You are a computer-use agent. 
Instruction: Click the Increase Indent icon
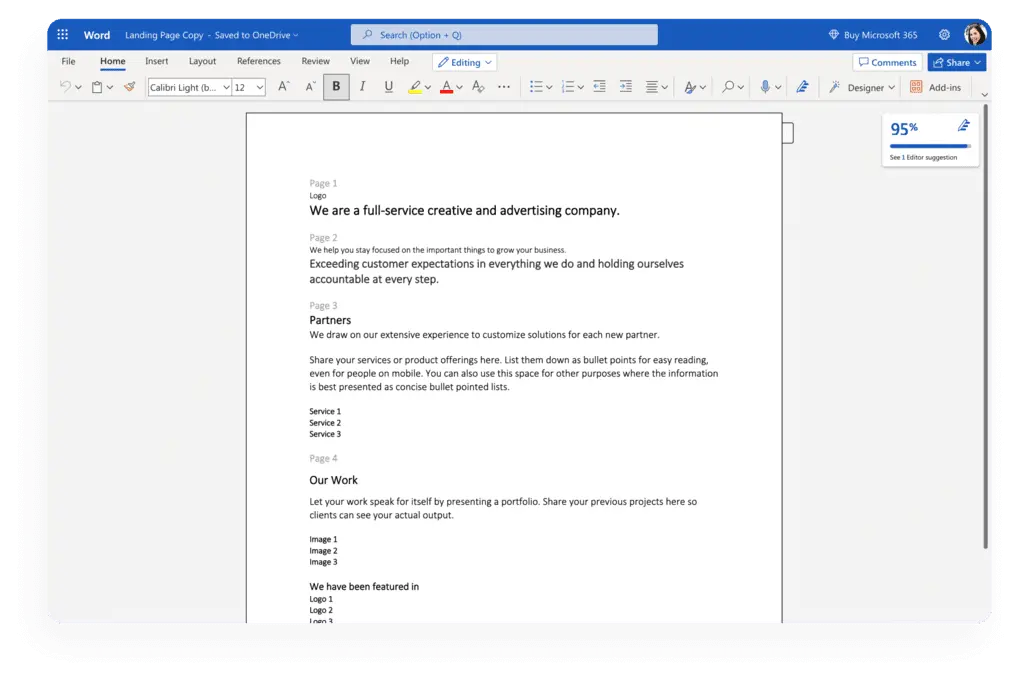[x=626, y=87]
